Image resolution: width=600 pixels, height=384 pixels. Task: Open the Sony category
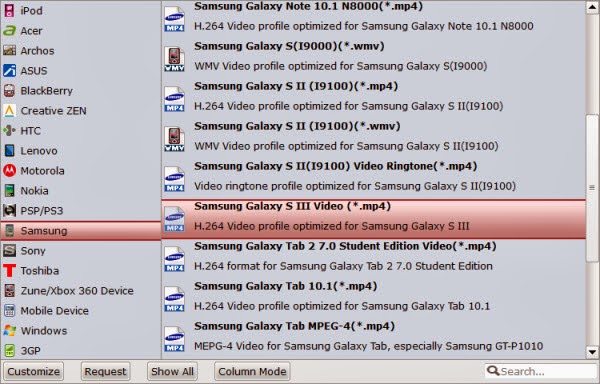(x=80, y=251)
